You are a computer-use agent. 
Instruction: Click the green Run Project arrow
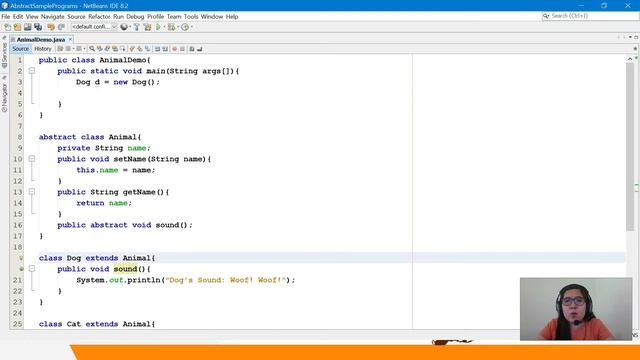tap(158, 27)
